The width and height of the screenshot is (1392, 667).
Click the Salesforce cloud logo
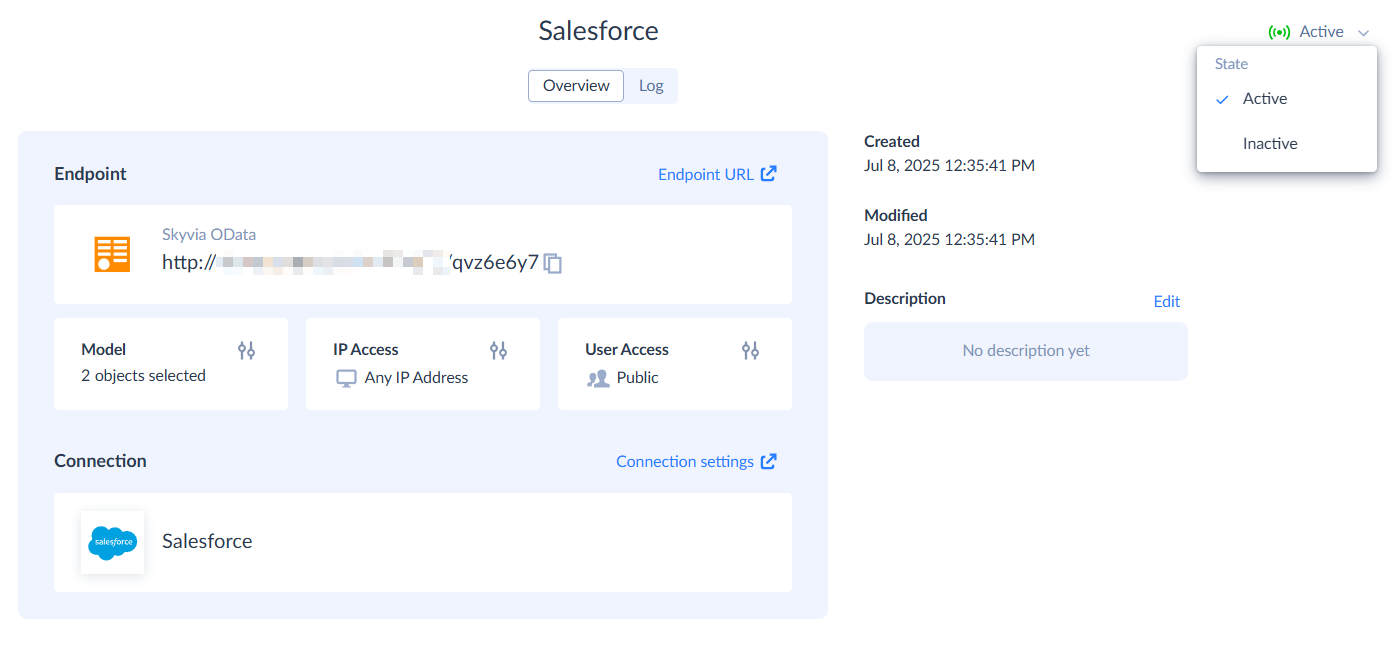[112, 542]
